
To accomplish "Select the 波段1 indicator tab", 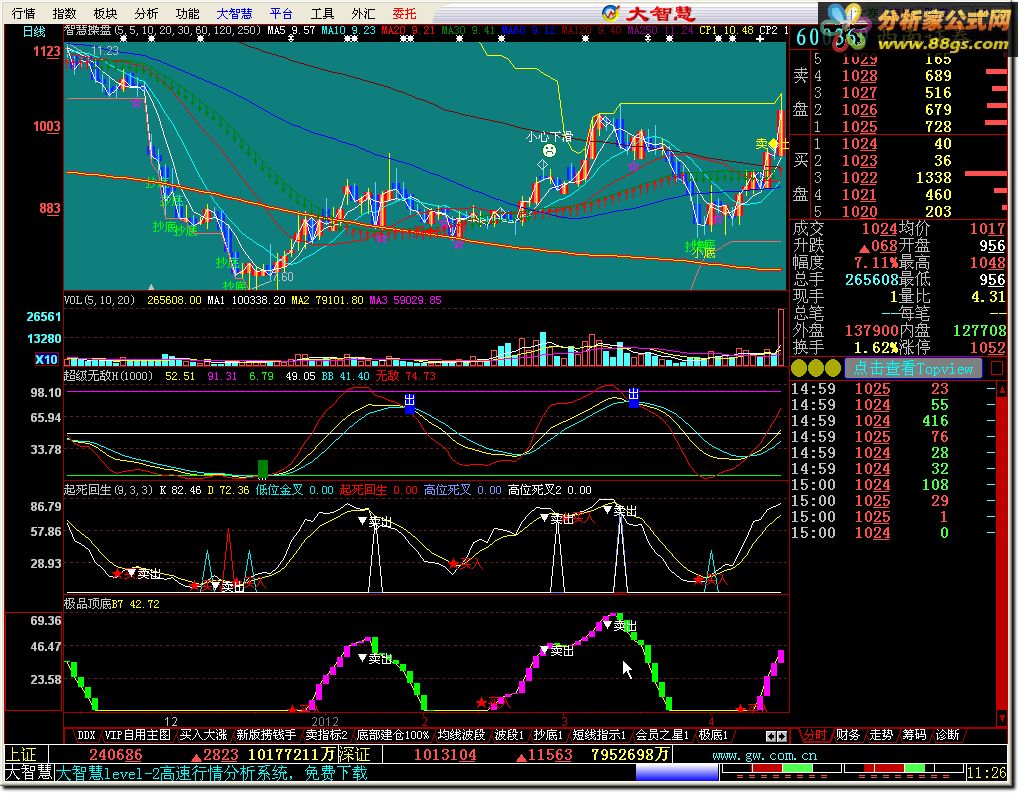I will click(x=509, y=735).
